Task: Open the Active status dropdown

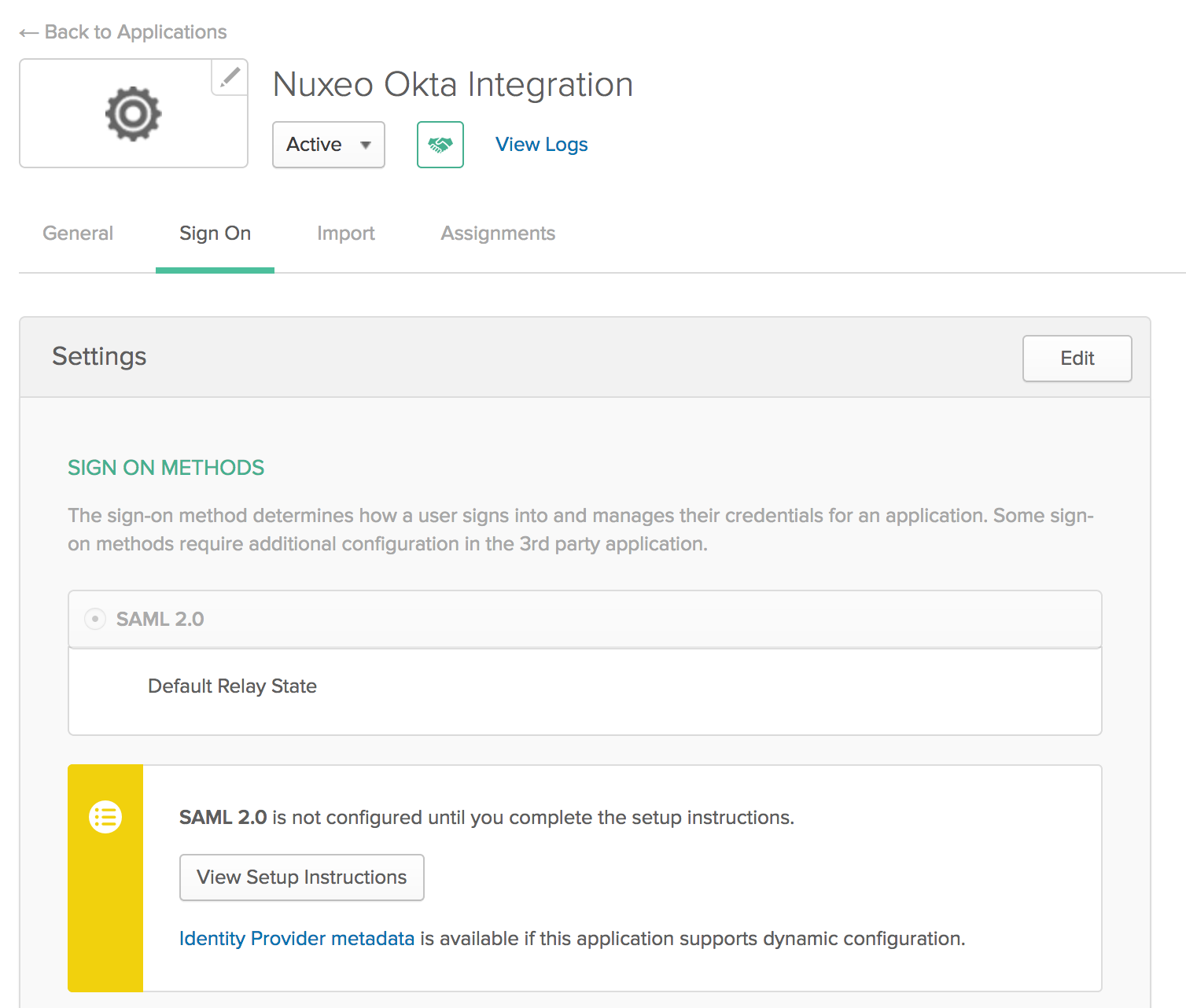Action: point(329,145)
